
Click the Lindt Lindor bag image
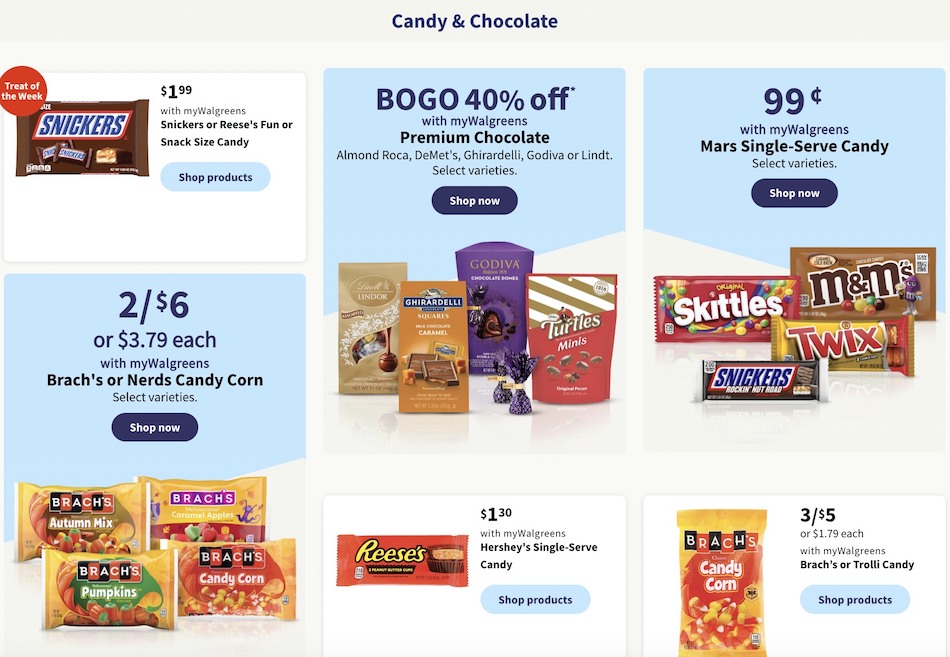click(x=371, y=328)
